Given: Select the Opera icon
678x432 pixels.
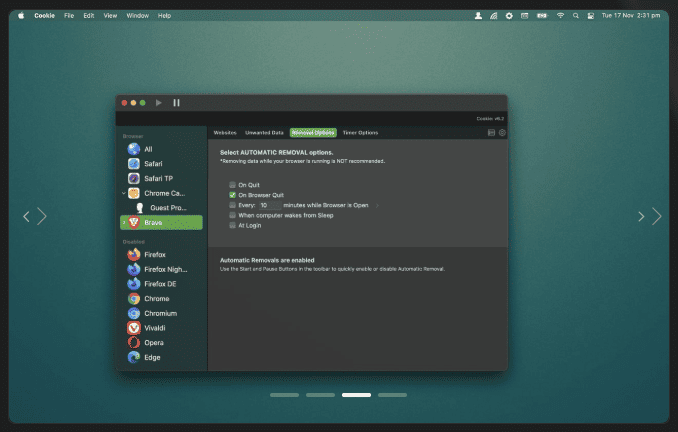Looking at the screenshot, I should click(x=134, y=343).
